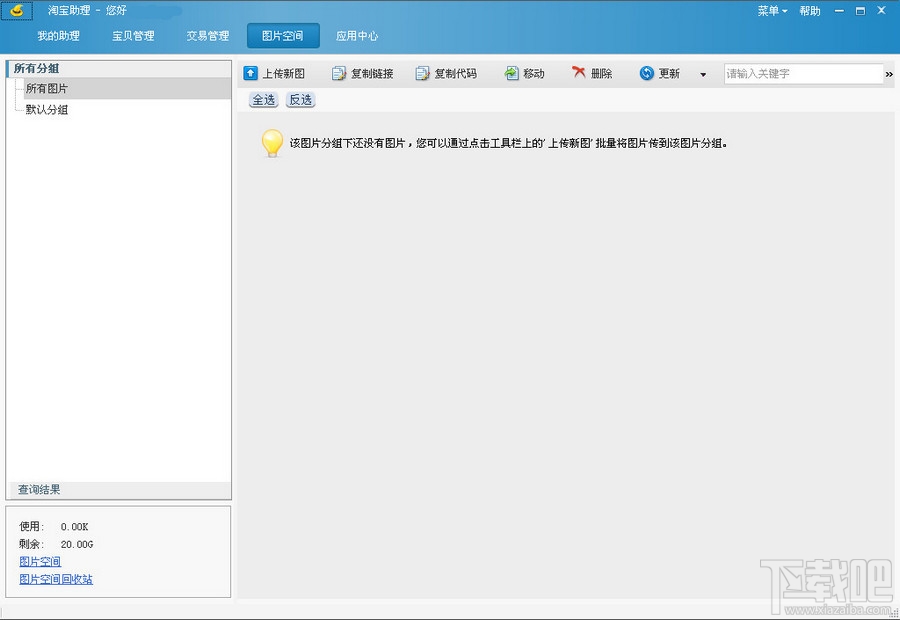Viewport: 900px width, 620px height.
Task: Click the 复制链接 document icon
Action: pos(339,73)
